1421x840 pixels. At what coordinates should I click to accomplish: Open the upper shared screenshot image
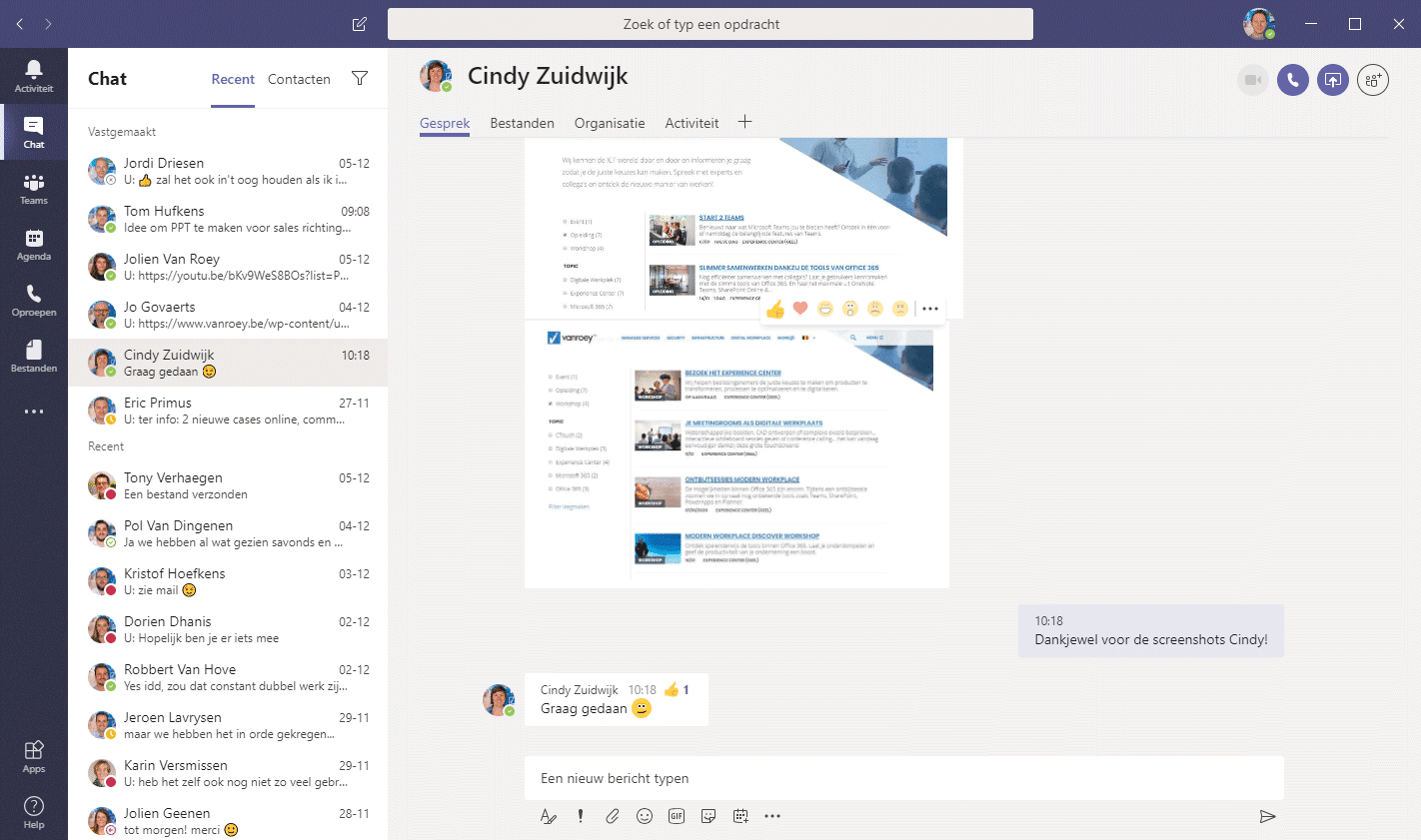[x=743, y=228]
